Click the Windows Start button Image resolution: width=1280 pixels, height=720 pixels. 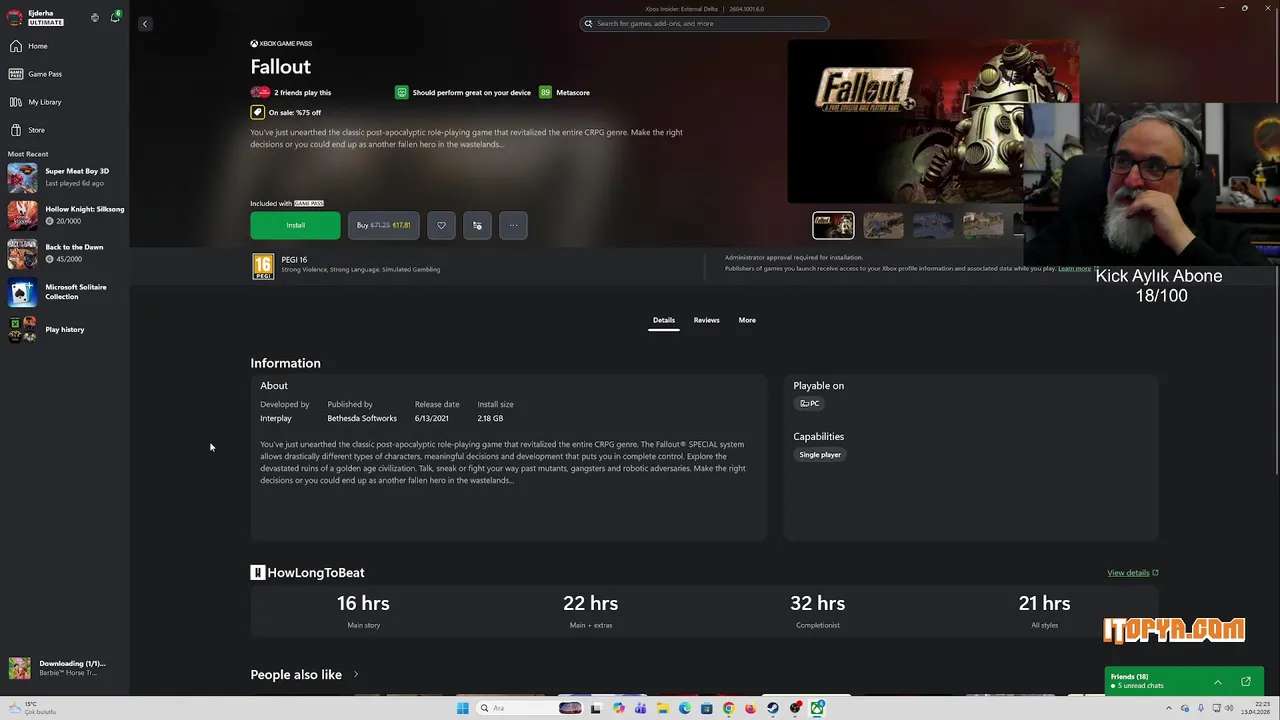tap(462, 708)
